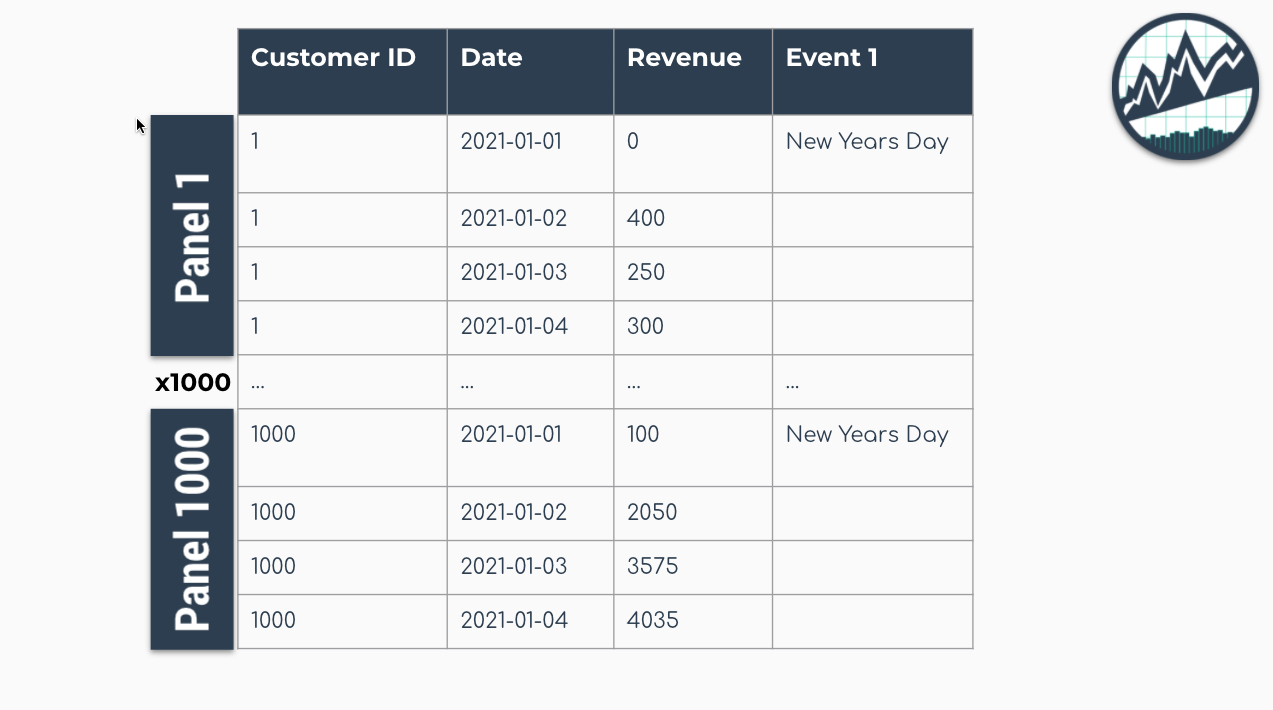
Task: Select the Customer ID column header
Action: [x=333, y=58]
